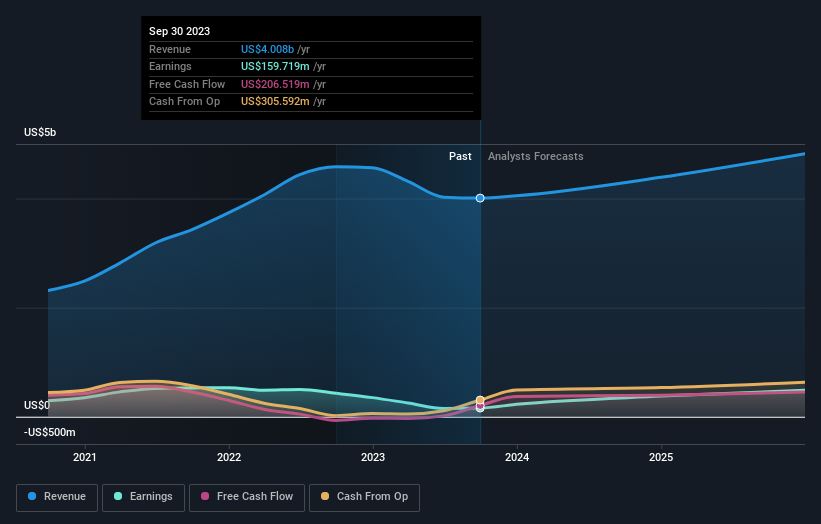Viewport: 821px width, 524px height.
Task: Click the US$159.719m earnings value
Action: [275, 66]
